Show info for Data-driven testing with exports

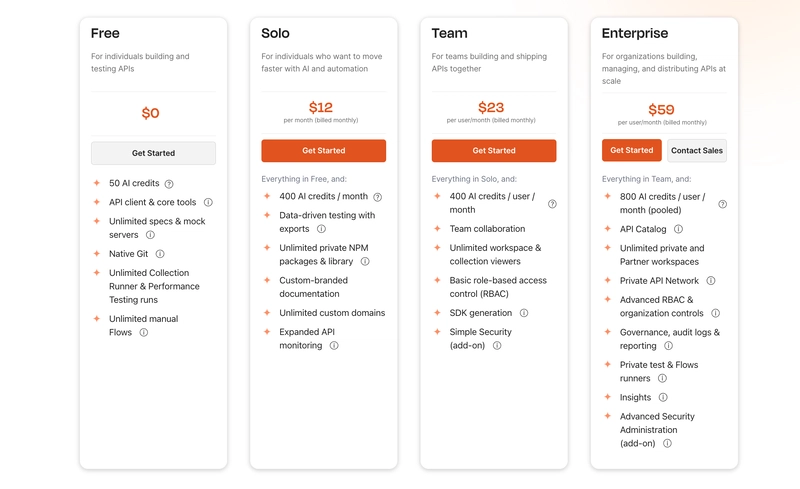(321, 229)
